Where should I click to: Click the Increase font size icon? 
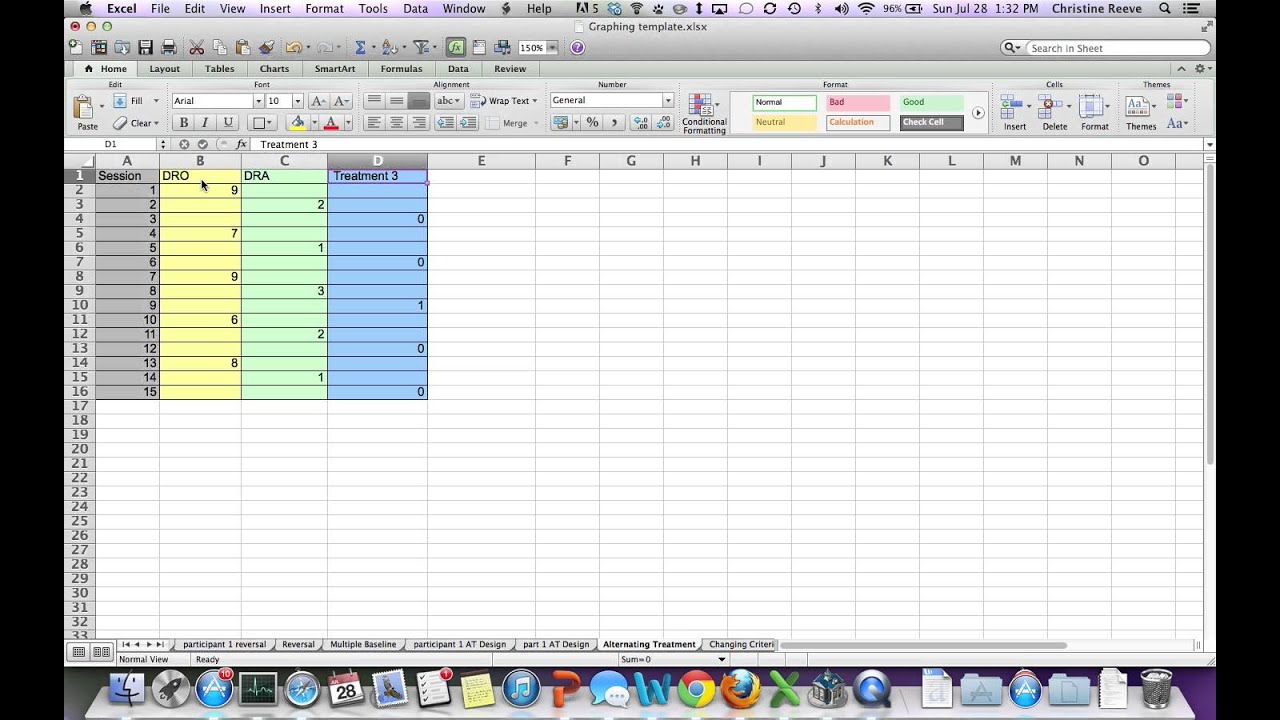click(x=318, y=101)
